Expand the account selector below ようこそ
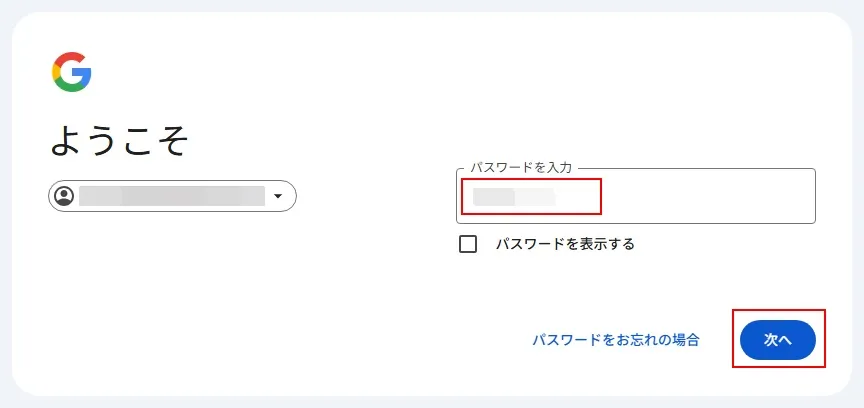Viewport: 864px width, 408px height. coord(172,196)
